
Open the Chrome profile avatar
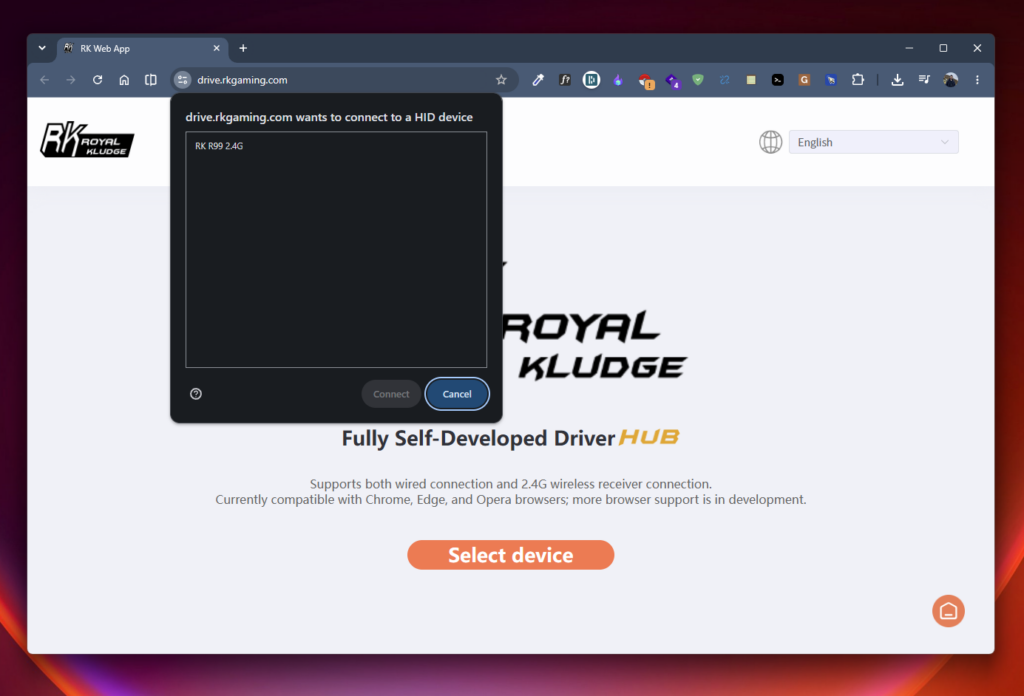point(951,80)
